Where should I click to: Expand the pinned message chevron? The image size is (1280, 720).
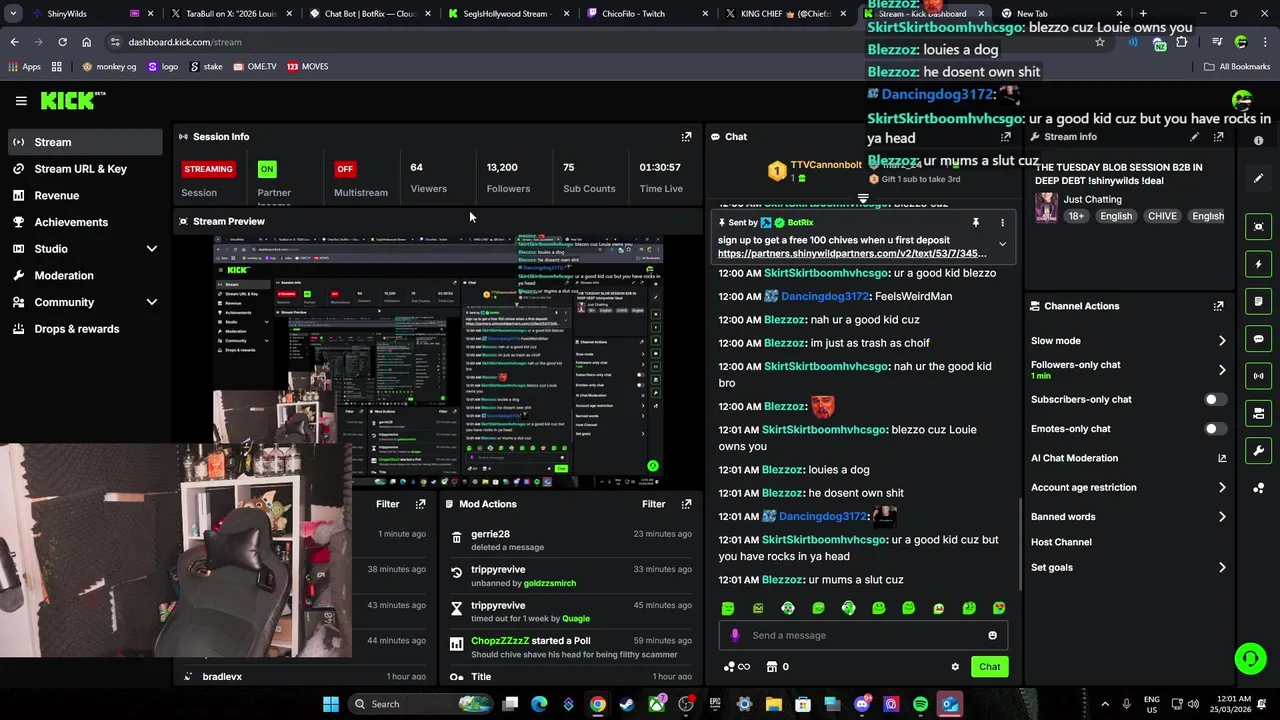pyautogui.click(x=1002, y=245)
